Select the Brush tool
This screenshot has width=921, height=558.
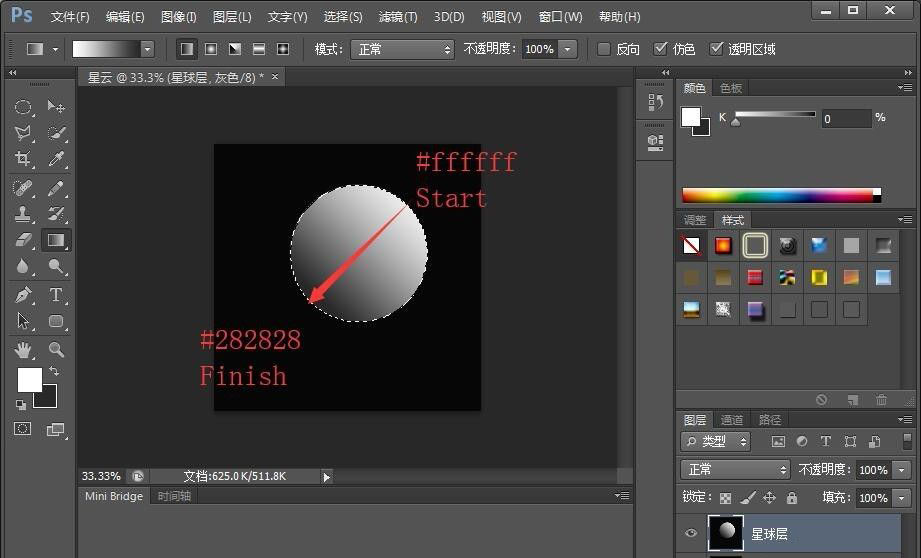(x=56, y=188)
